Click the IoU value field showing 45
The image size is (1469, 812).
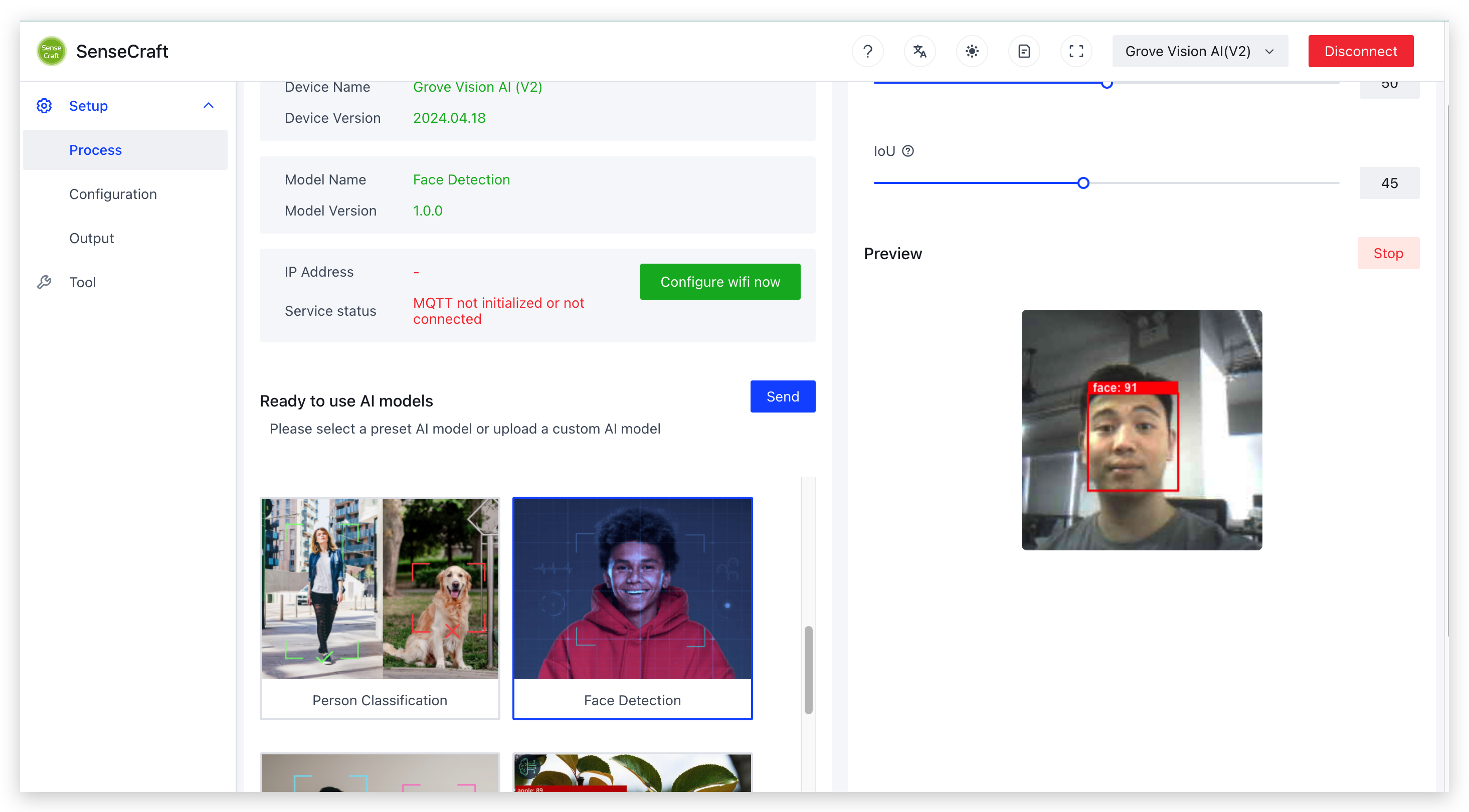pyautogui.click(x=1389, y=183)
